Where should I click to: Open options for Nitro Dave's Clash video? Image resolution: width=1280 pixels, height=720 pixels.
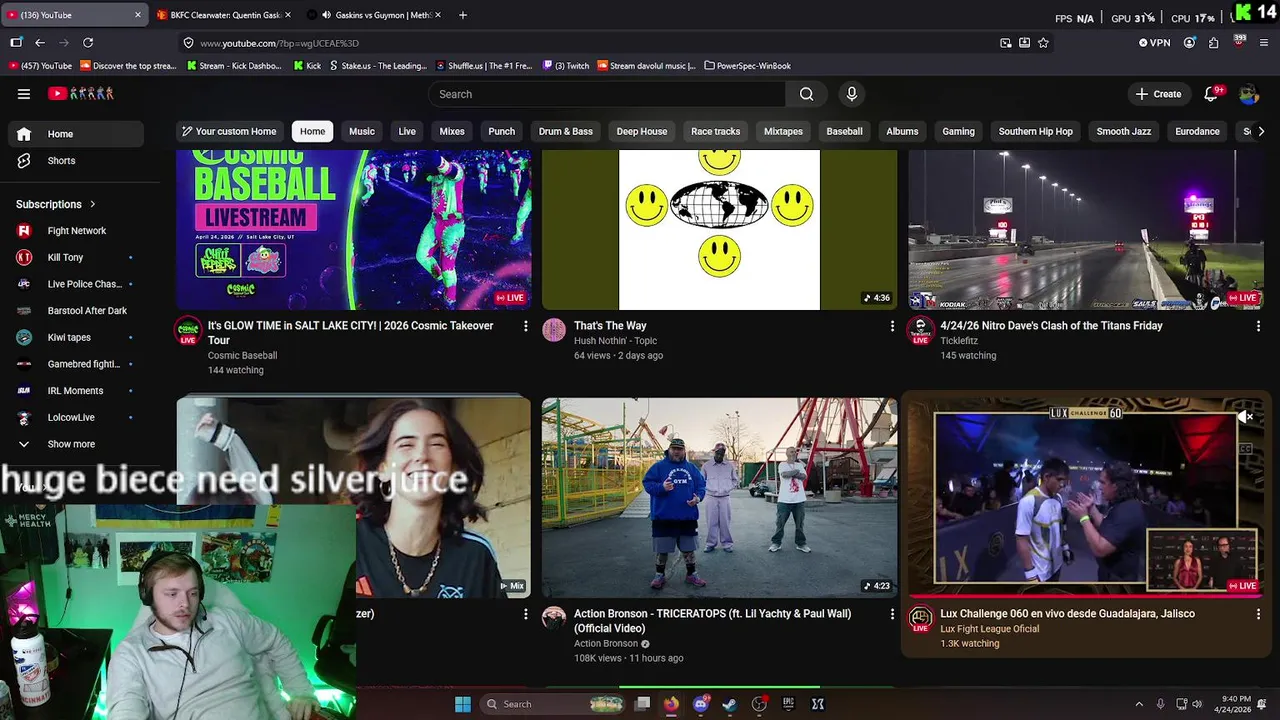pos(1258,326)
